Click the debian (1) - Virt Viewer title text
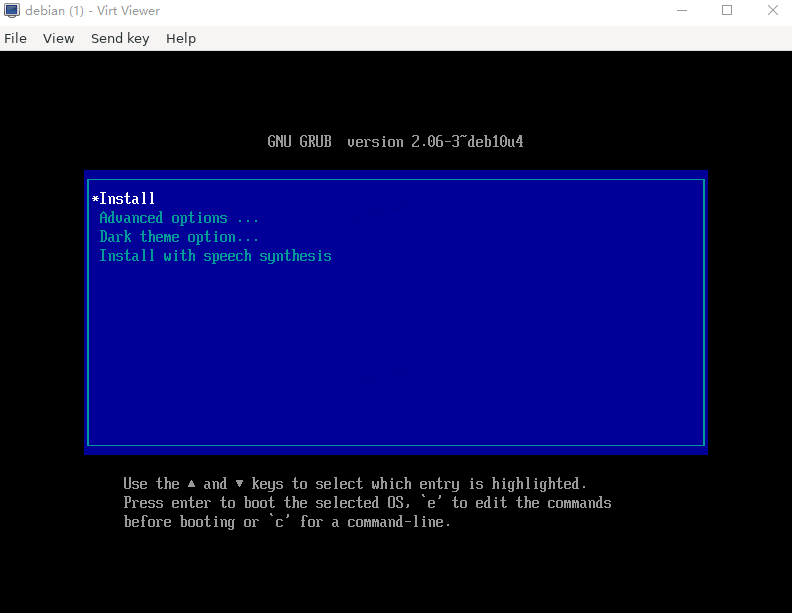Screen dimensions: 792x613 click(x=92, y=11)
